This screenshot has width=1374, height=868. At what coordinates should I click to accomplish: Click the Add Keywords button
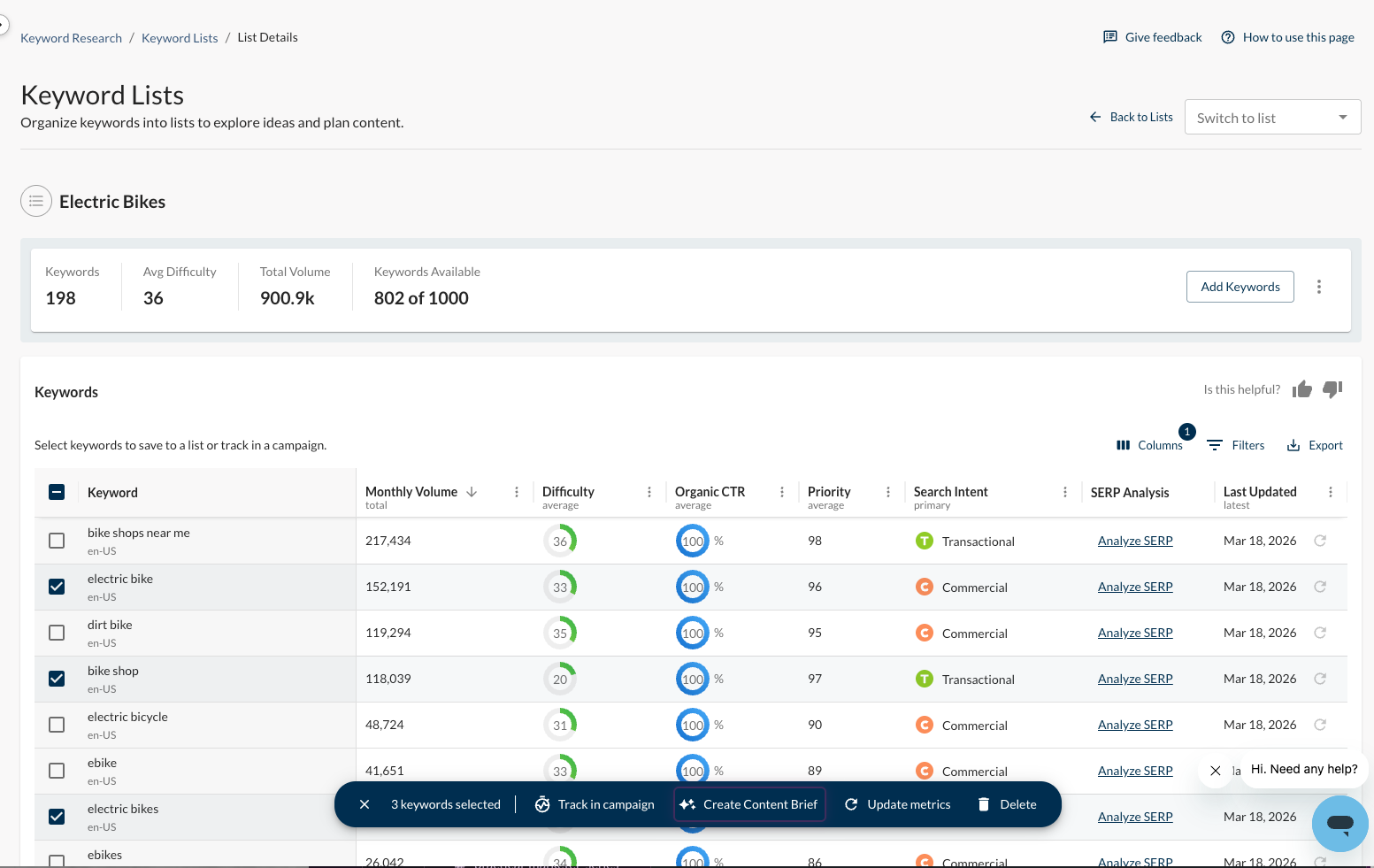coord(1240,287)
